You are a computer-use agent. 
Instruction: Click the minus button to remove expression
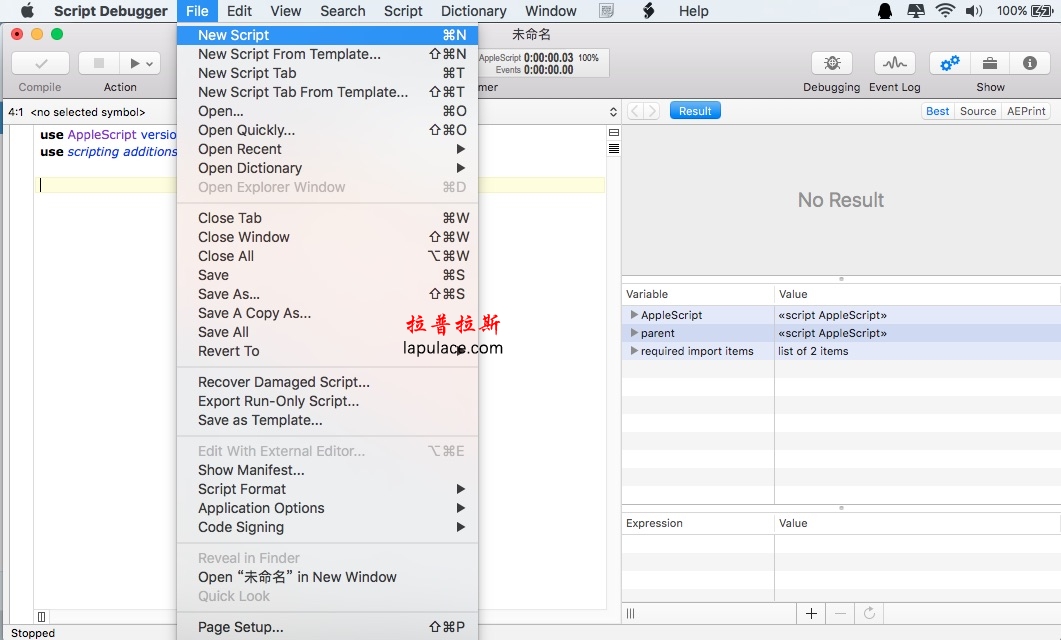(x=840, y=614)
